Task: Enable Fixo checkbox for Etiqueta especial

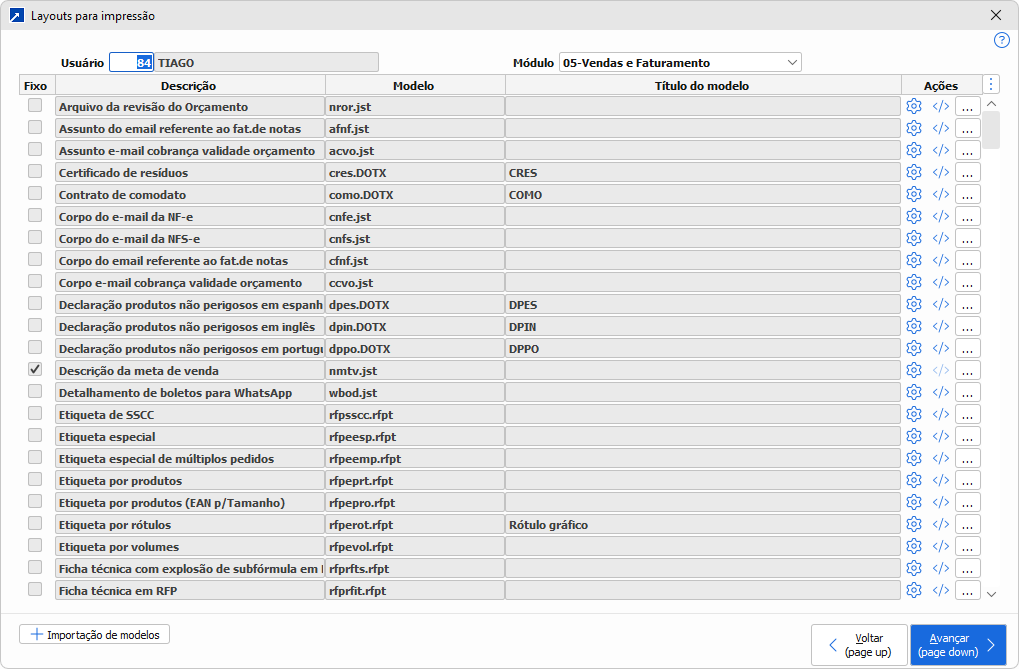Action: (x=35, y=435)
